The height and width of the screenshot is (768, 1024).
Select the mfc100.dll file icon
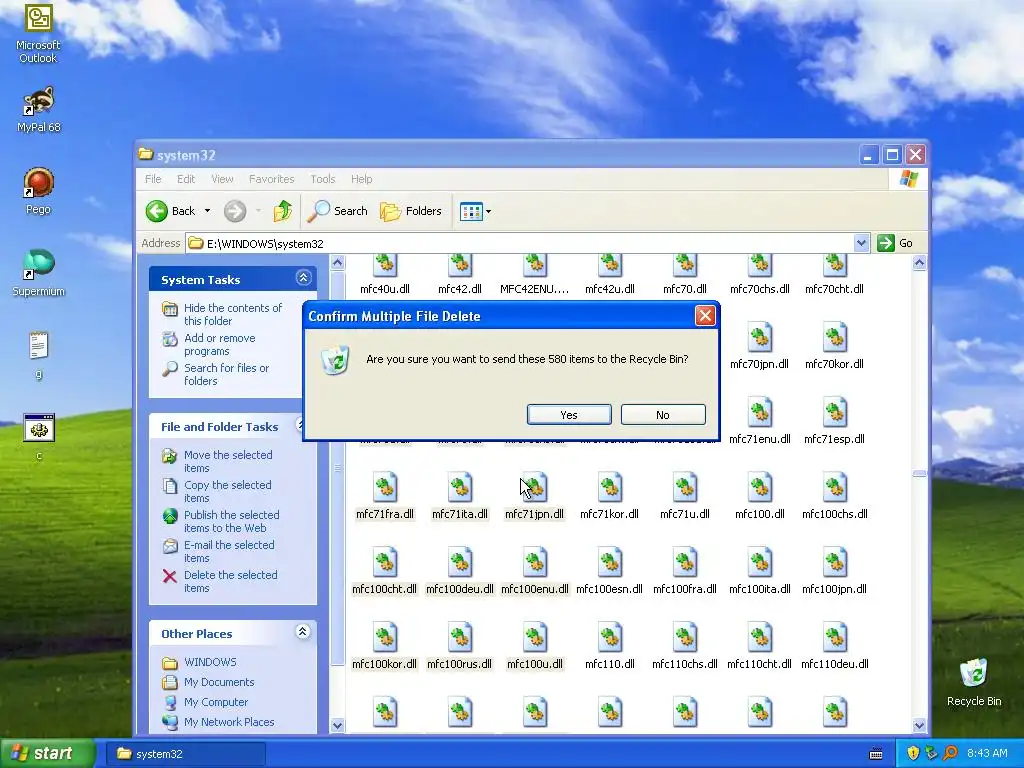point(760,487)
